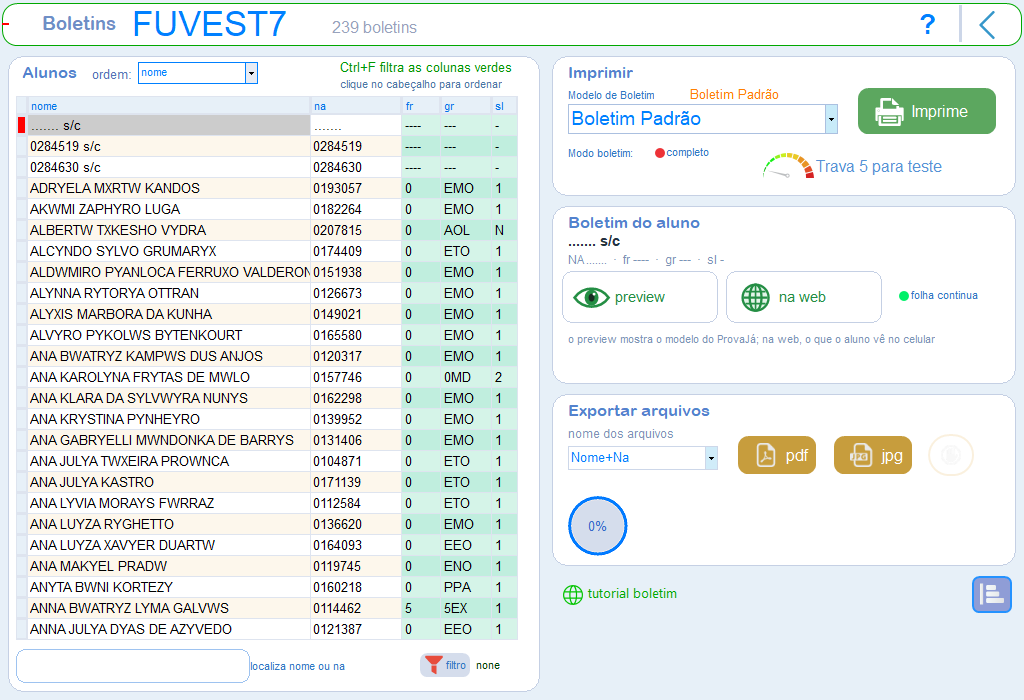
Task: Expand the Nome+Na file name dropdown
Action: pos(711,458)
